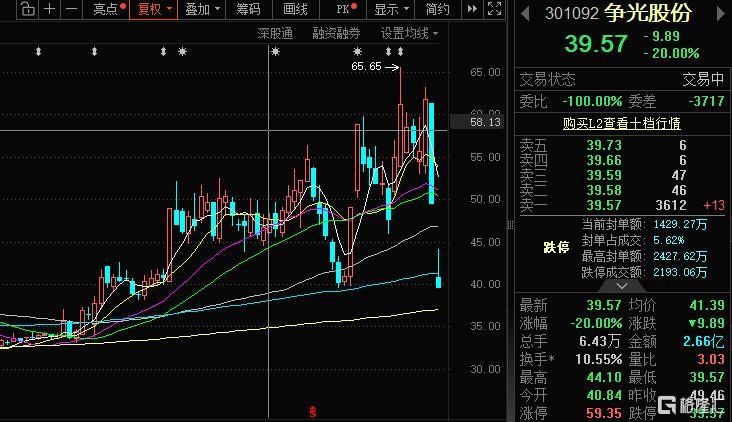Click 当前封单额 value 1429.27万
The height and width of the screenshot is (422, 732).
pos(680,225)
